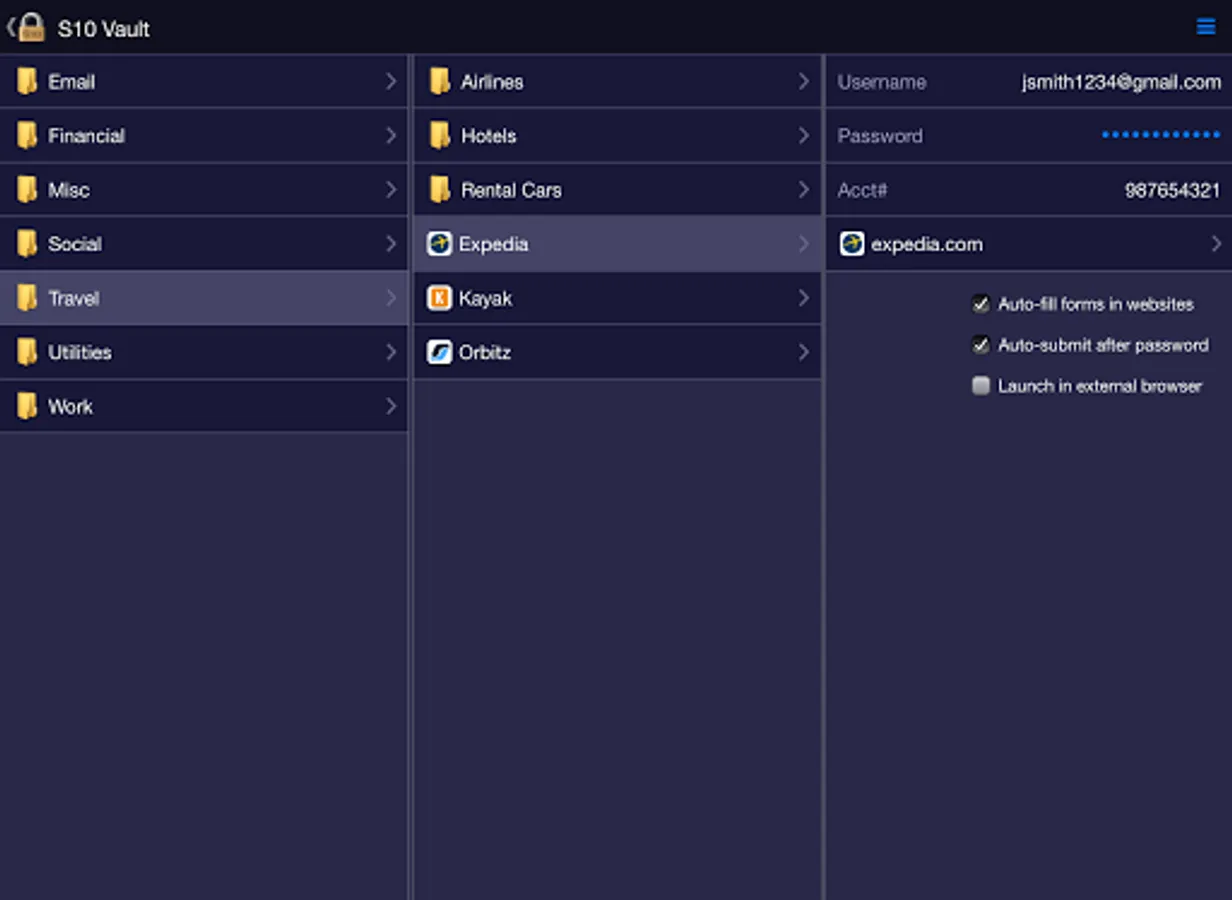
Task: Click the Expedia logo icon in list
Action: [x=439, y=243]
